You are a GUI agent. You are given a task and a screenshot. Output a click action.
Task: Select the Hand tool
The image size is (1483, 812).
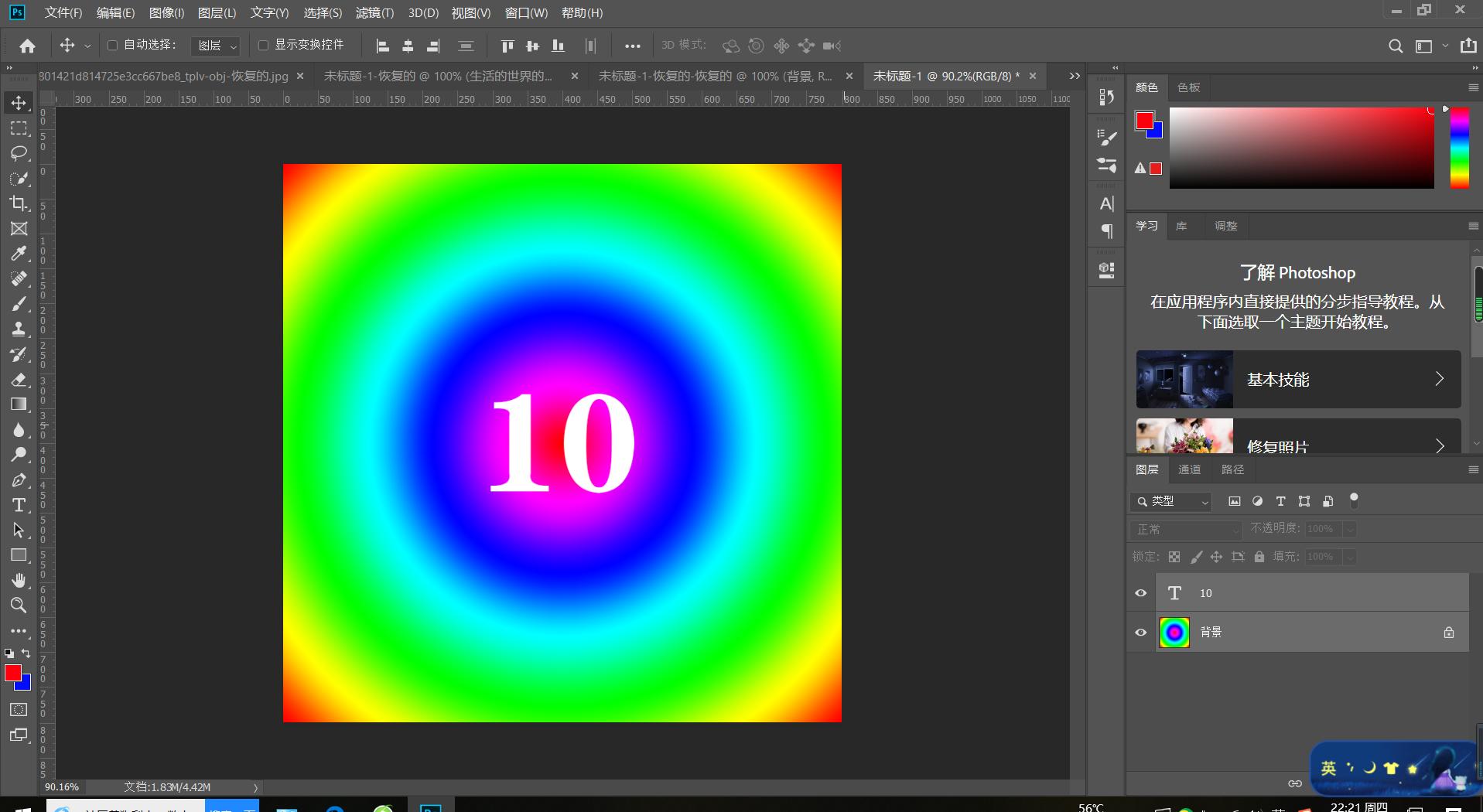[x=19, y=581]
